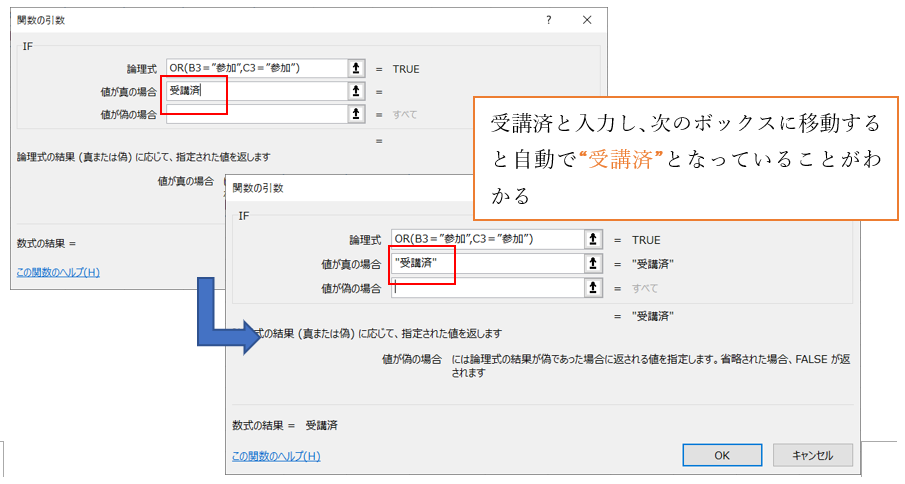Collapse the front dialog via 論理式 arrow button
This screenshot has height=484, width=905.
click(594, 240)
